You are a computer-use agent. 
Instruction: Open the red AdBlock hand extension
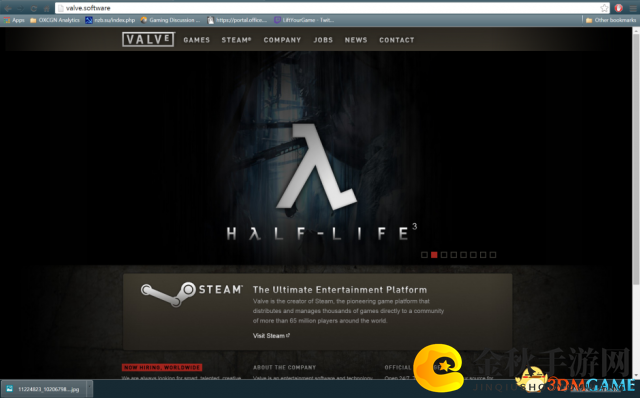pyautogui.click(x=618, y=8)
